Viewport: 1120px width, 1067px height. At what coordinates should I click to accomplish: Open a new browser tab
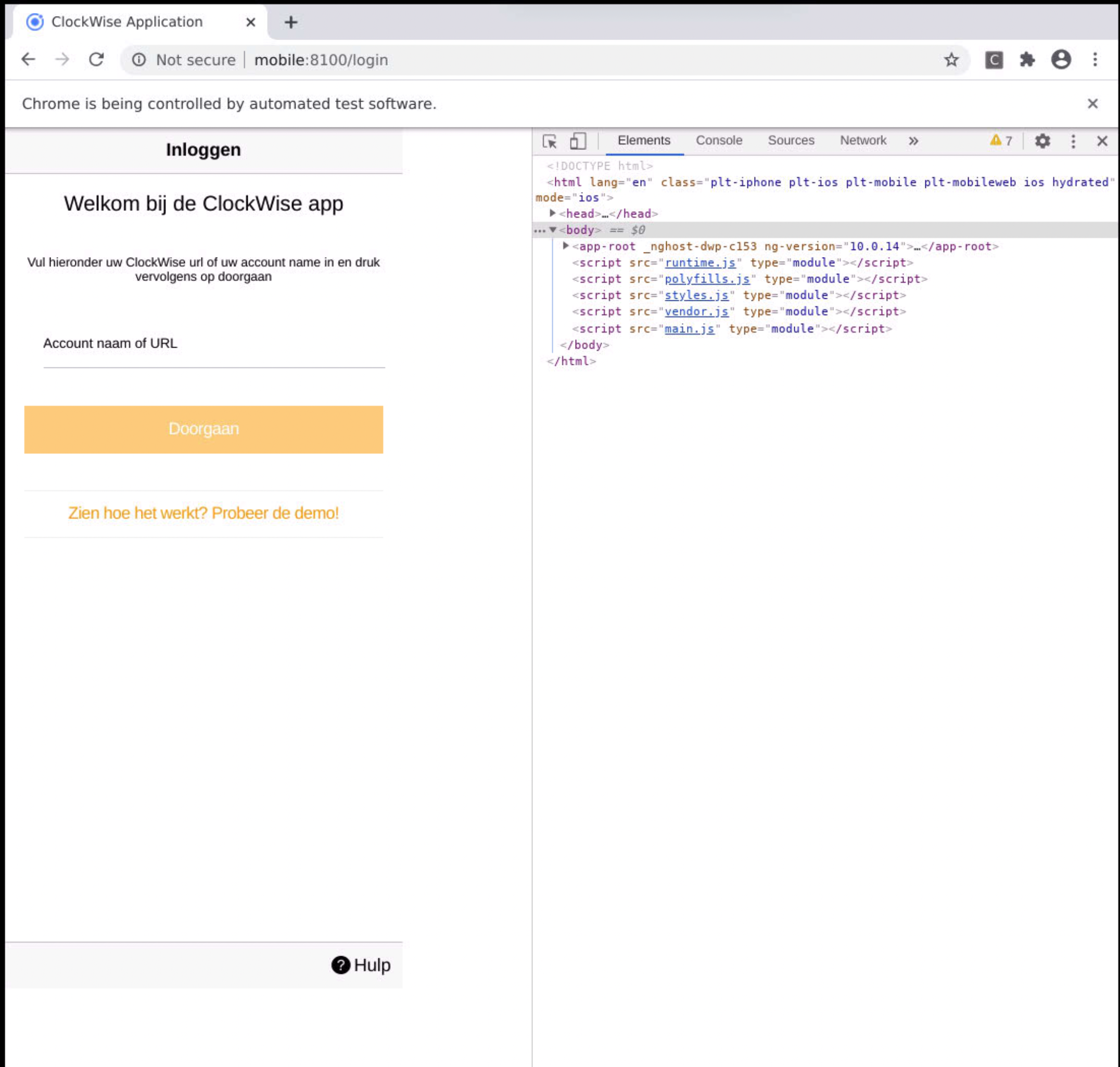(x=291, y=22)
